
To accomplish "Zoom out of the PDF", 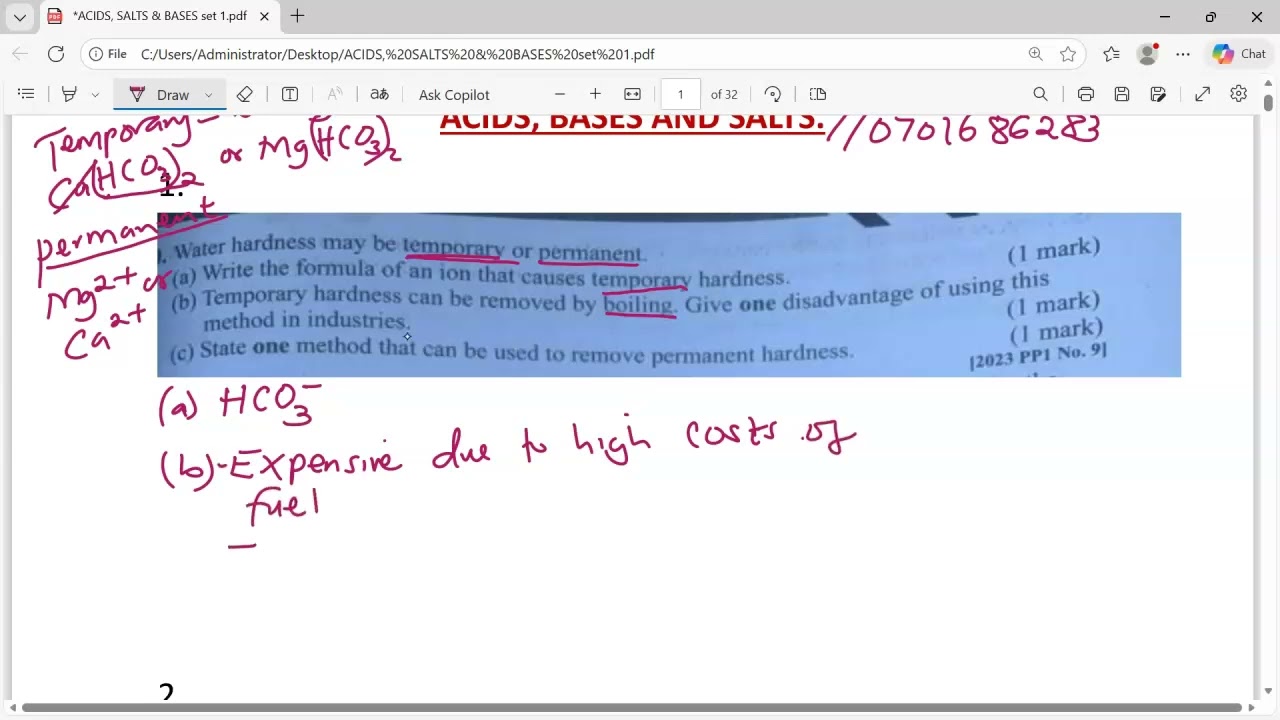I will click(560, 94).
